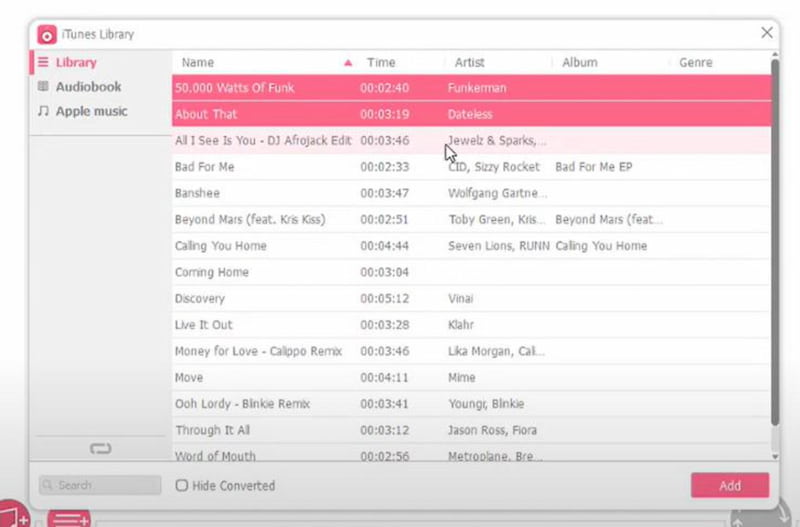Image resolution: width=800 pixels, height=527 pixels.
Task: Click the Audiobook book icon
Action: click(43, 86)
